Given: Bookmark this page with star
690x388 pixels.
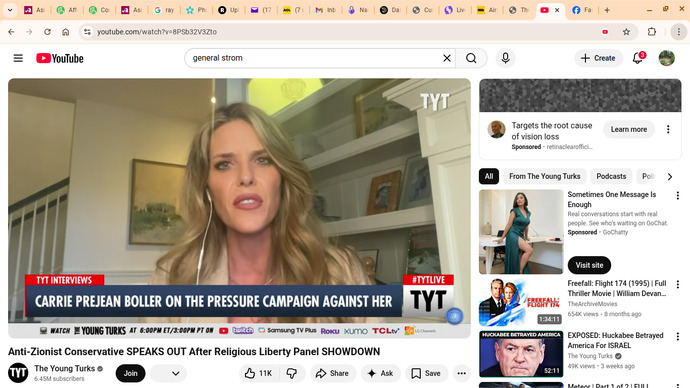Looking at the screenshot, I should point(626,32).
